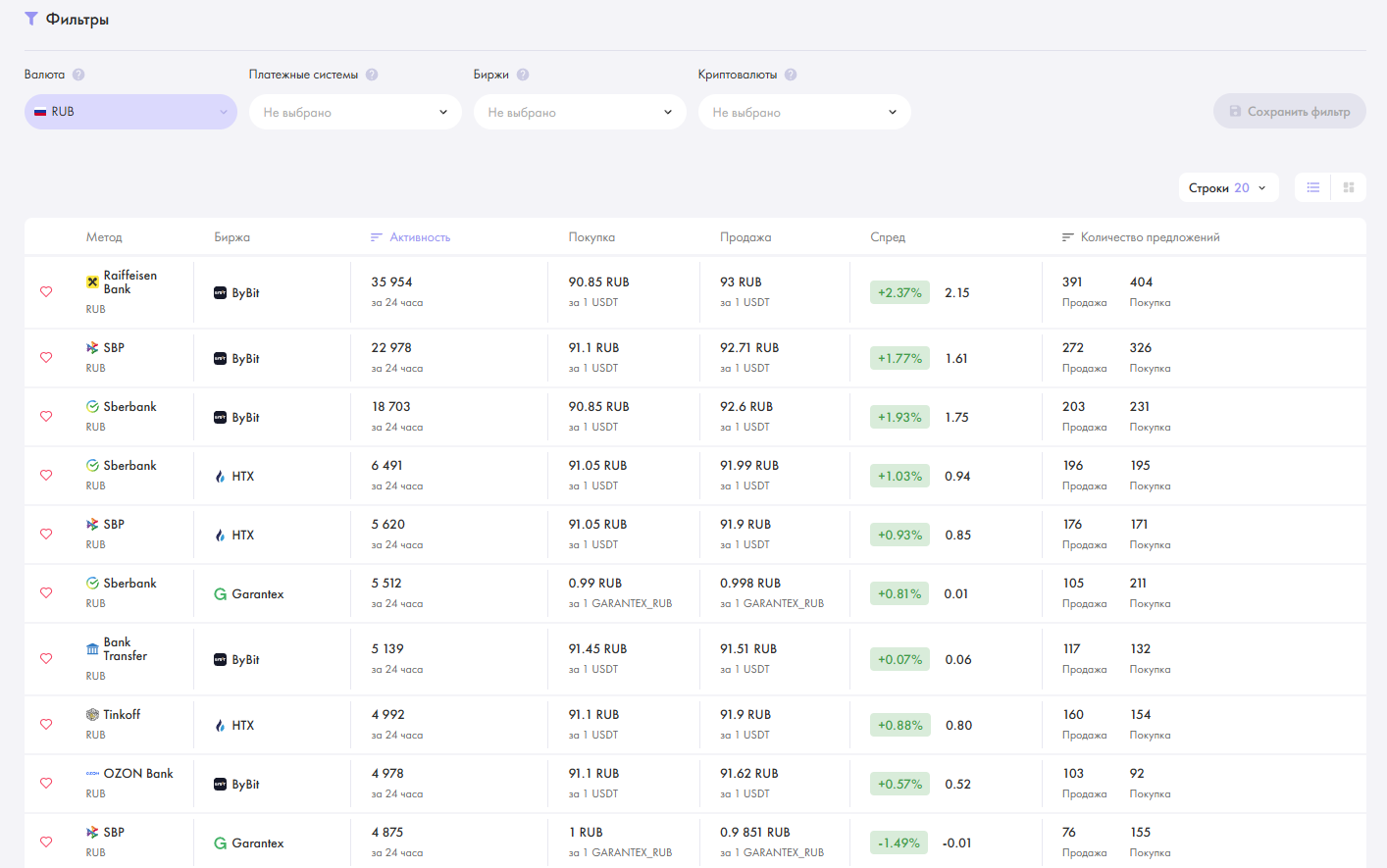Click the Метод column header
Viewport: 1387px width, 868px height.
pos(104,237)
